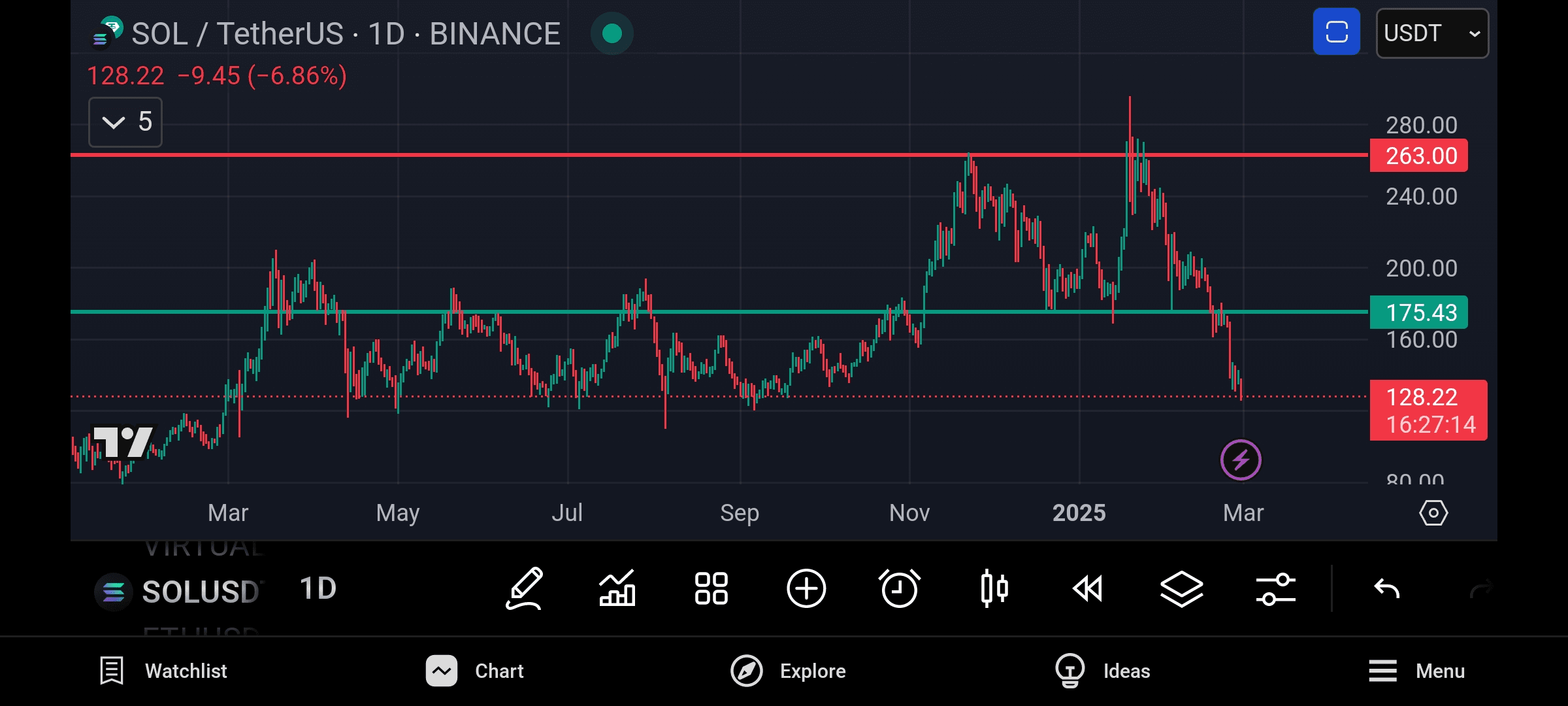Toggle the green market status indicator
This screenshot has width=1568, height=706.
[x=612, y=33]
